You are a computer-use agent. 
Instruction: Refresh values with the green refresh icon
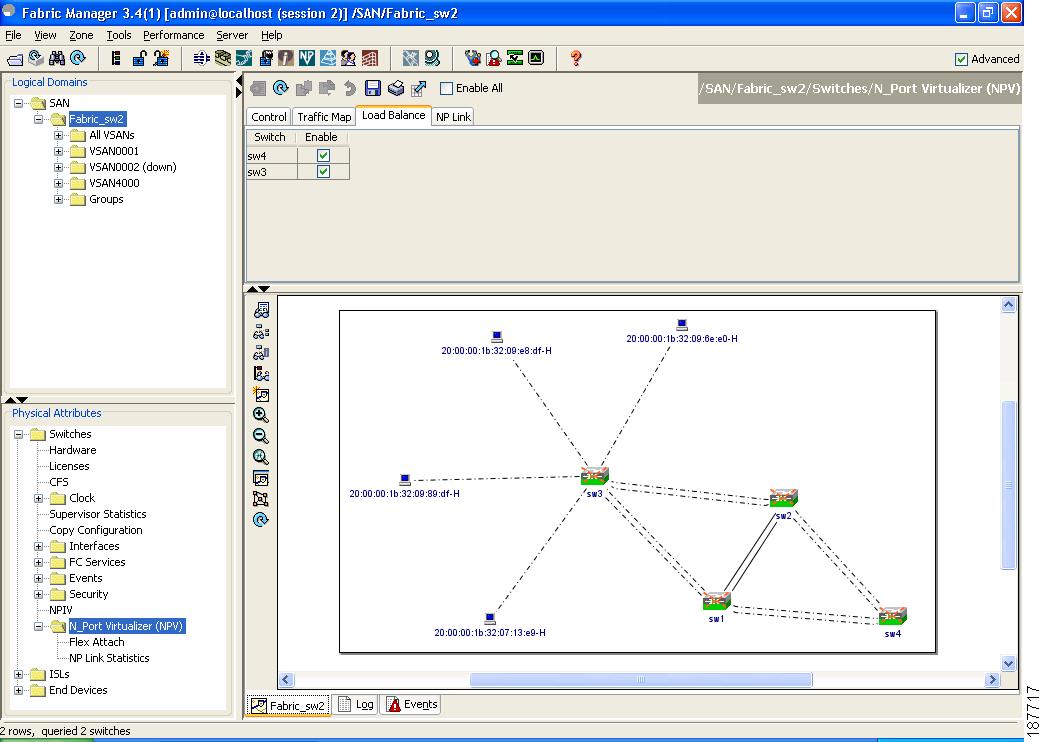(282, 88)
